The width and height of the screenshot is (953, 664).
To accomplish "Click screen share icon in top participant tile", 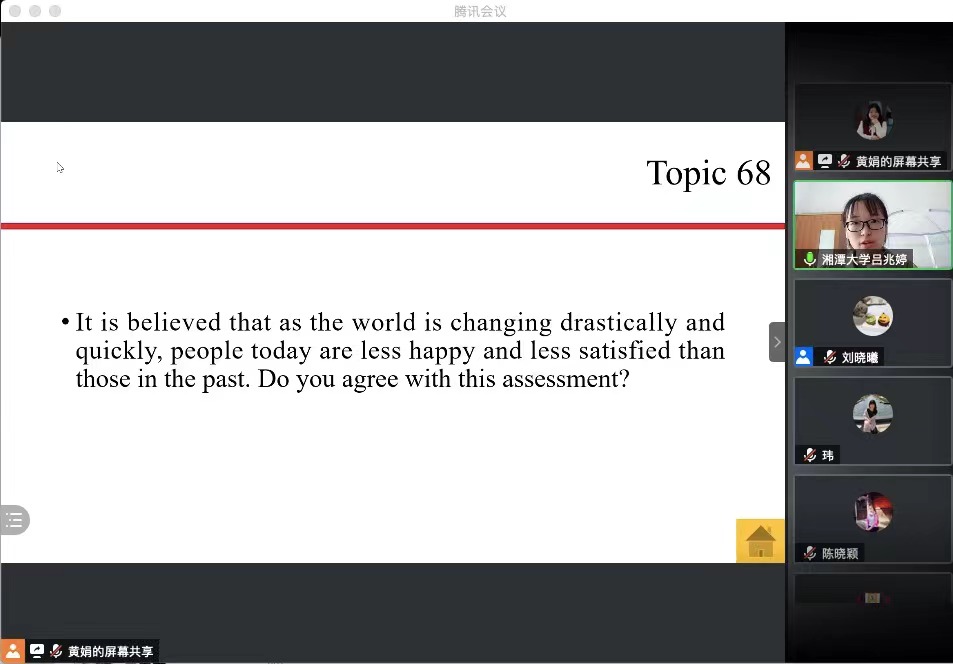I will [825, 161].
